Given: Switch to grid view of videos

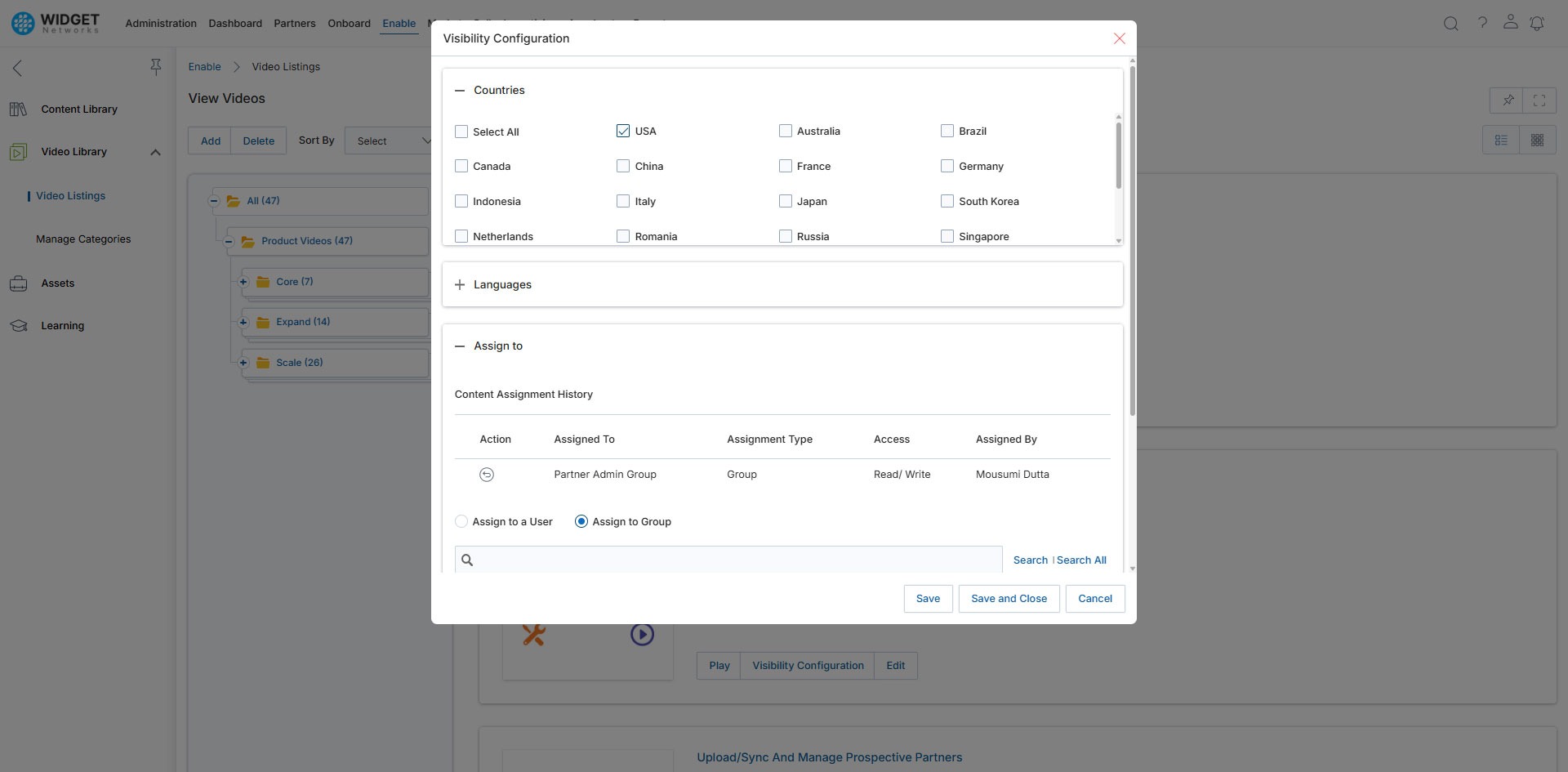Looking at the screenshot, I should click(x=1538, y=140).
